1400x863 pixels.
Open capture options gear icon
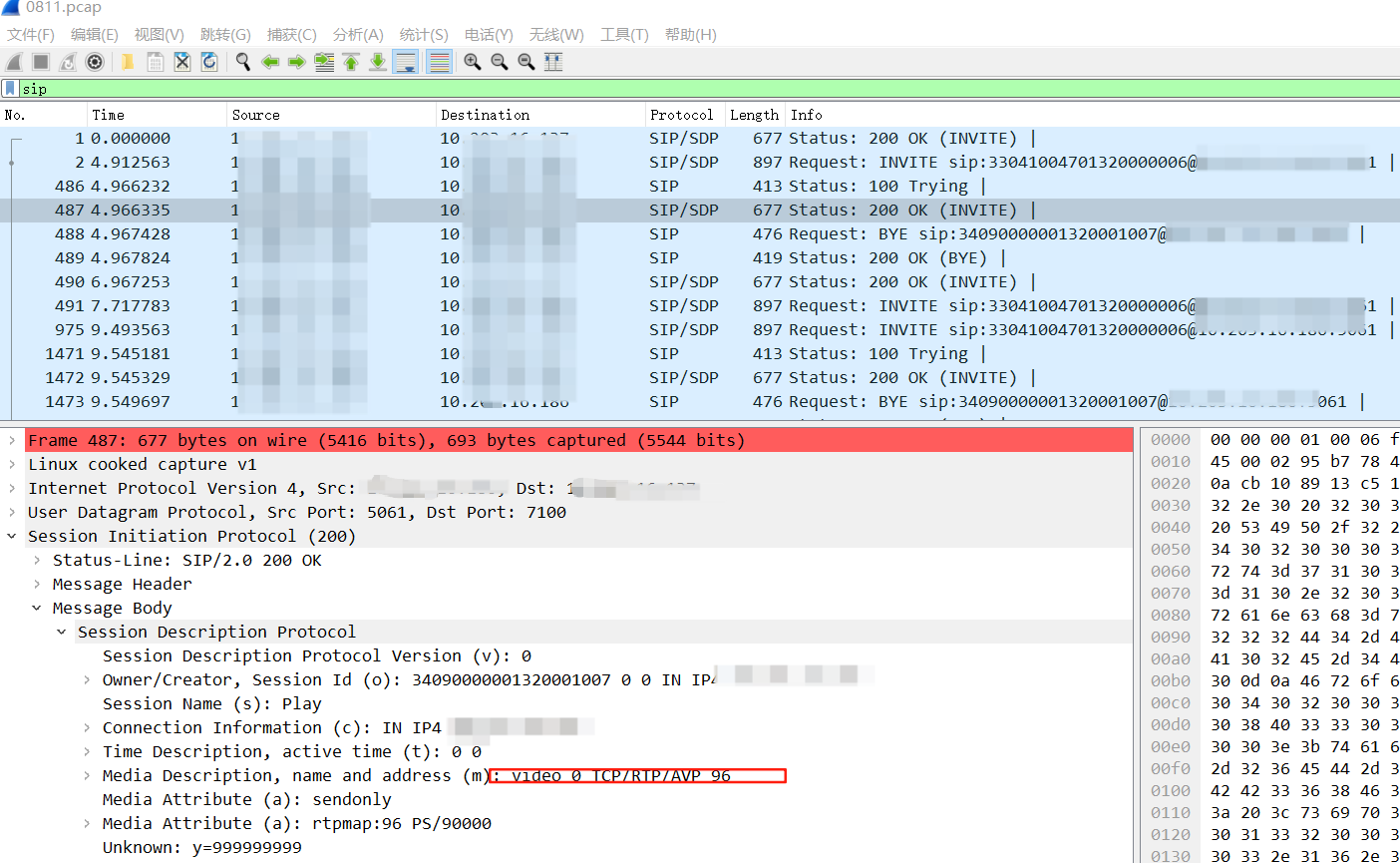95,62
